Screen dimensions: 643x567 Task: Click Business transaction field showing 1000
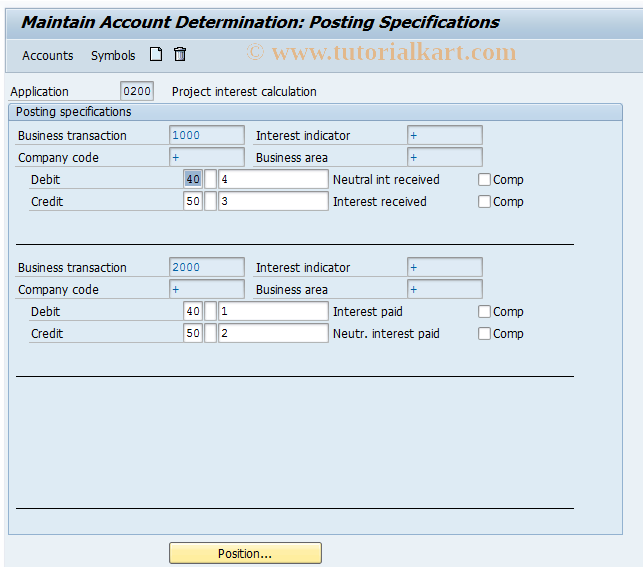pos(207,135)
